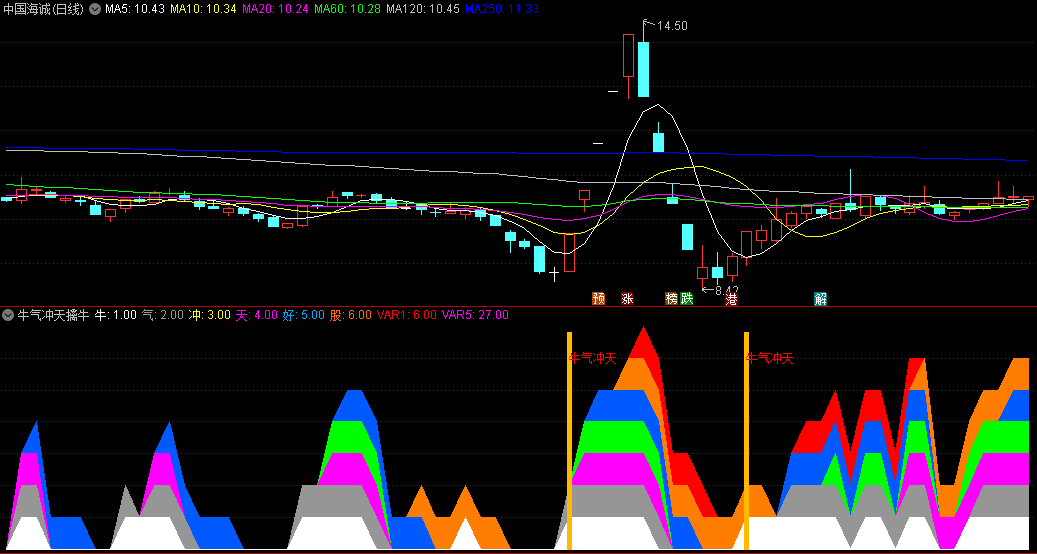This screenshot has width=1037, height=554.
Task: Click the red VAR1: 6.00 value
Action: click(x=407, y=315)
